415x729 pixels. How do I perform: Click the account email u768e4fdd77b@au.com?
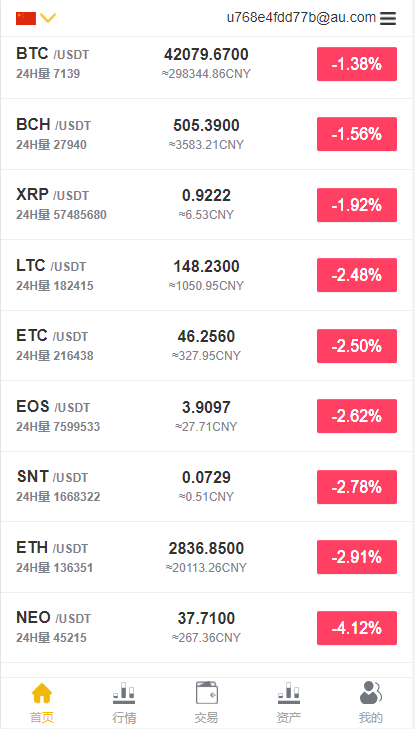click(x=301, y=18)
